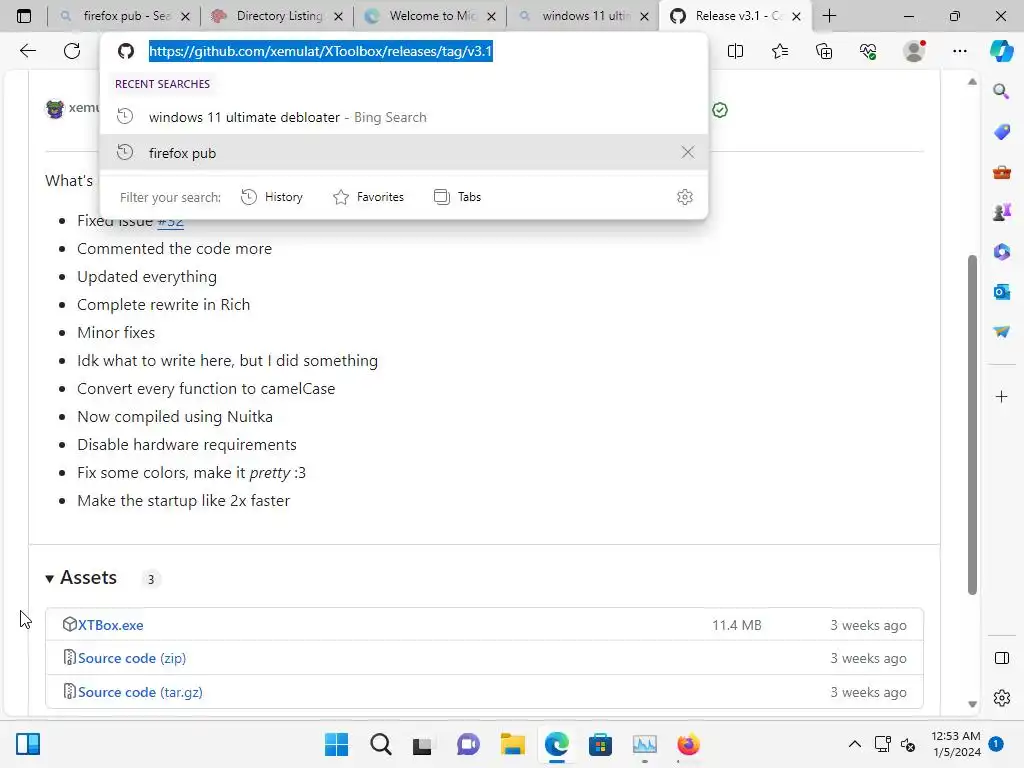The width and height of the screenshot is (1024, 768).
Task: Filter search by Tabs
Action: pos(457,197)
